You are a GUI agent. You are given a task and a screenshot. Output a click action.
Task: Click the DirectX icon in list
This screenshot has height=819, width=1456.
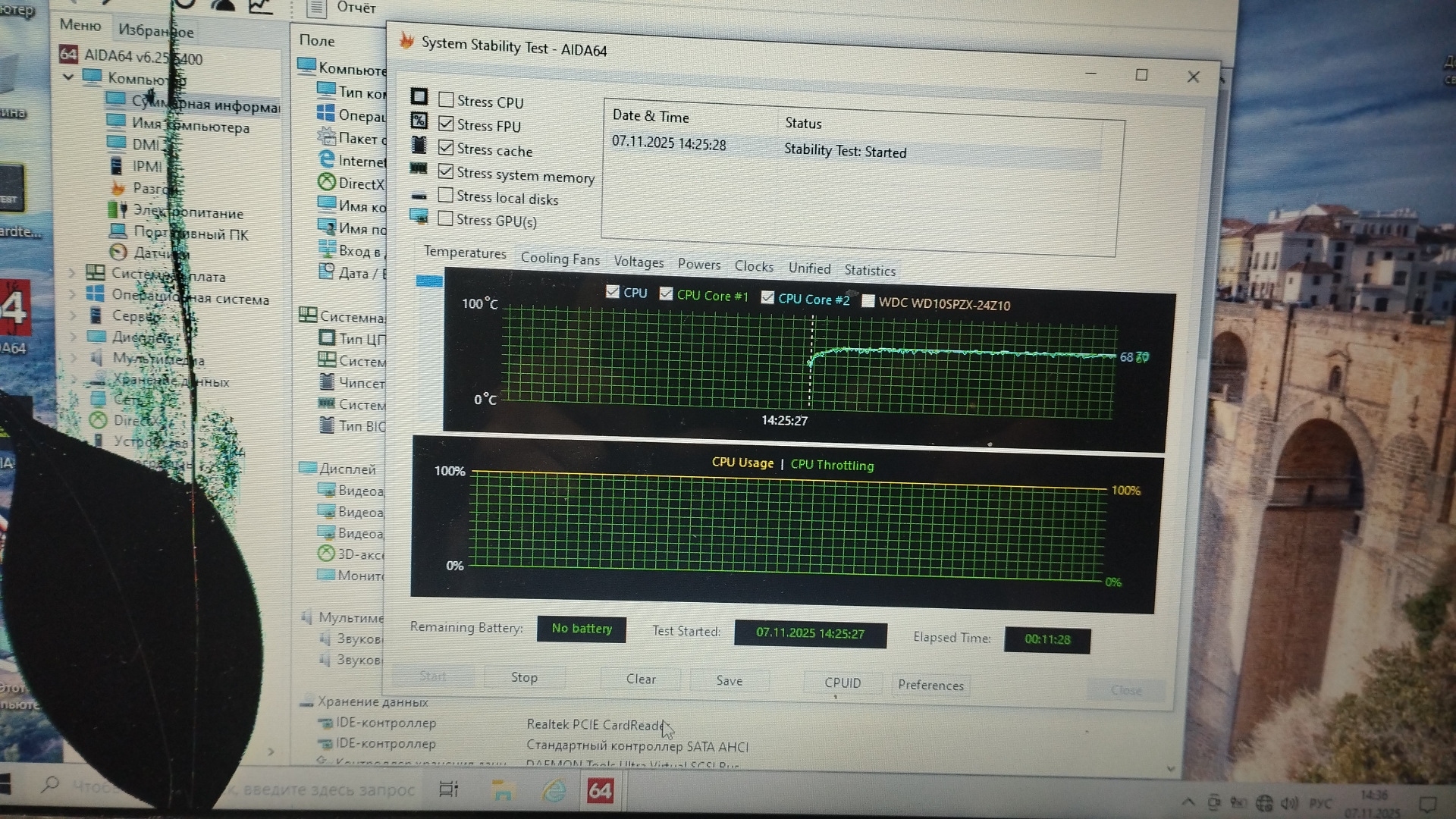326,182
